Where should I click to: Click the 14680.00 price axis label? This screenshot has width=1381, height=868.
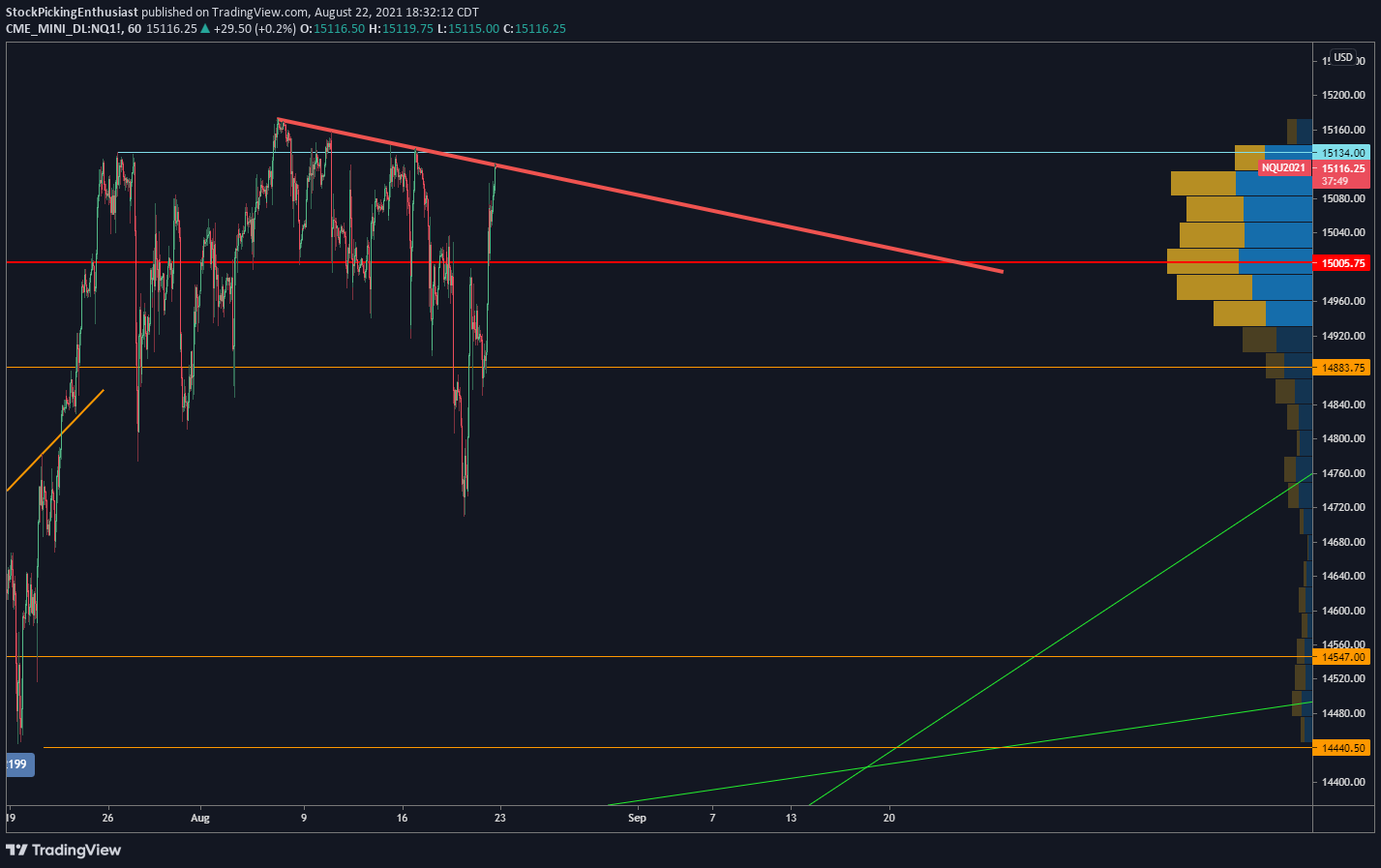[1344, 542]
